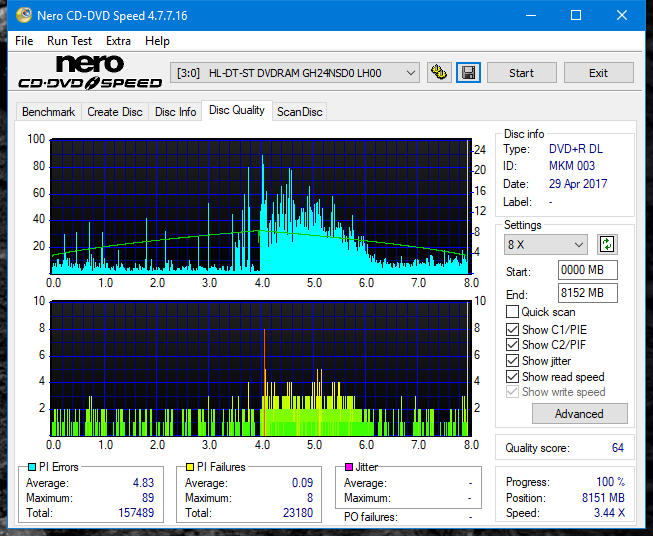The height and width of the screenshot is (536, 653).
Task: Maximize the Nero CD-DVD Speed window
Action: [x=576, y=15]
